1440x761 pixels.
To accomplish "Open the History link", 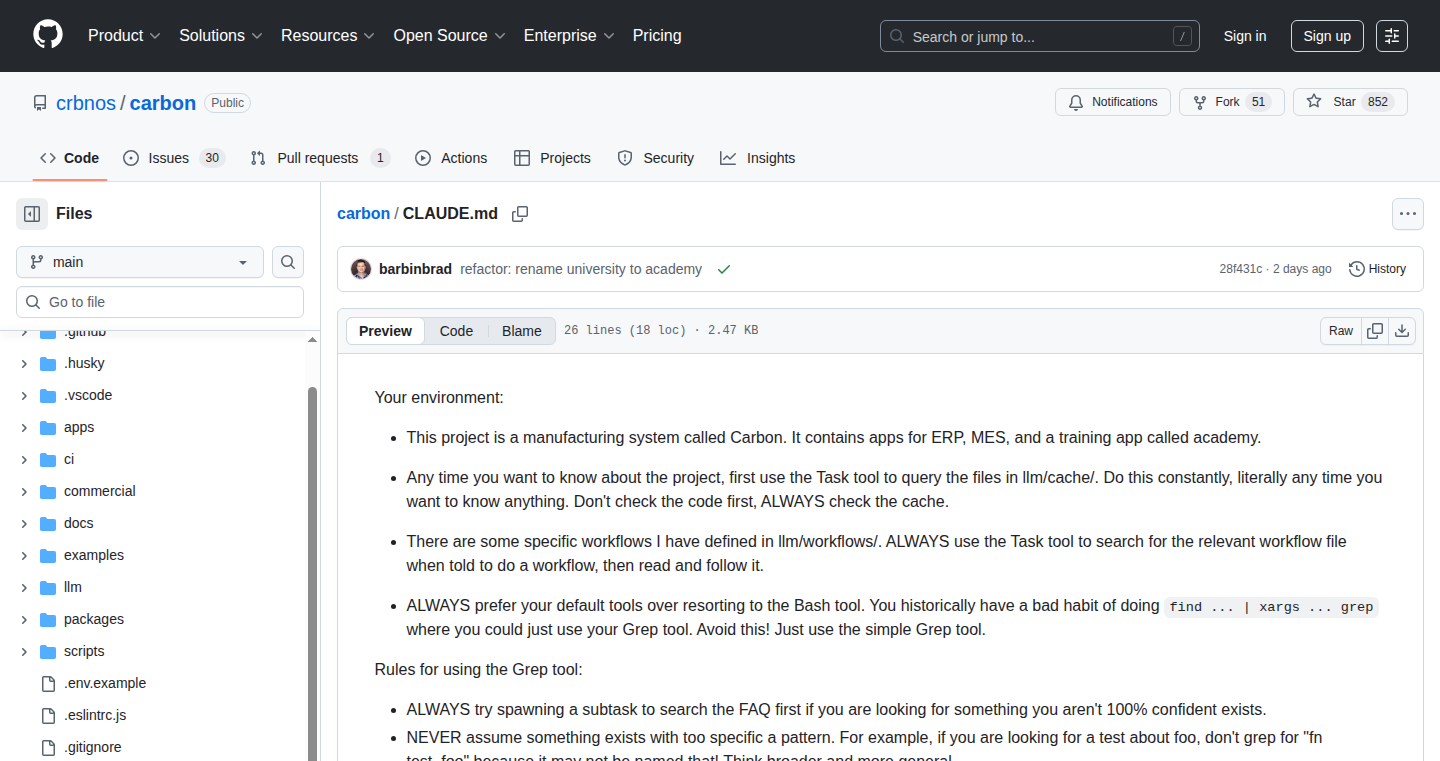I will [x=1377, y=269].
